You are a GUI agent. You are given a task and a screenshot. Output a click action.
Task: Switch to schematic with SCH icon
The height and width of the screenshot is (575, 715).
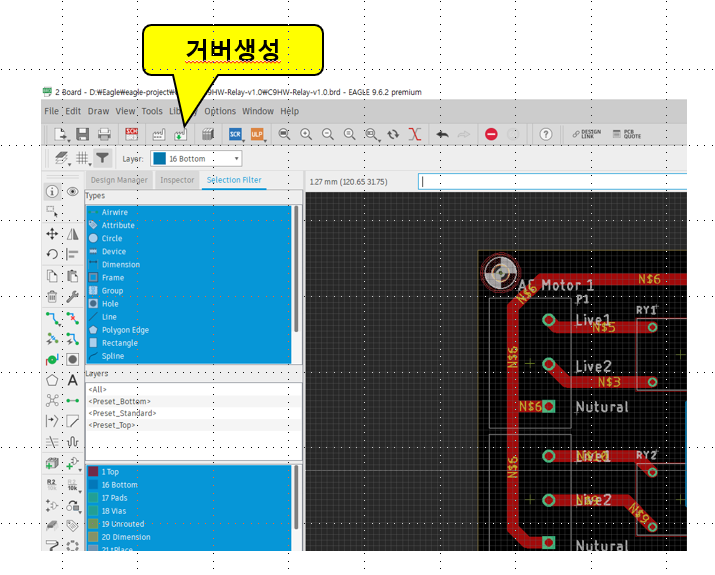tap(131, 133)
